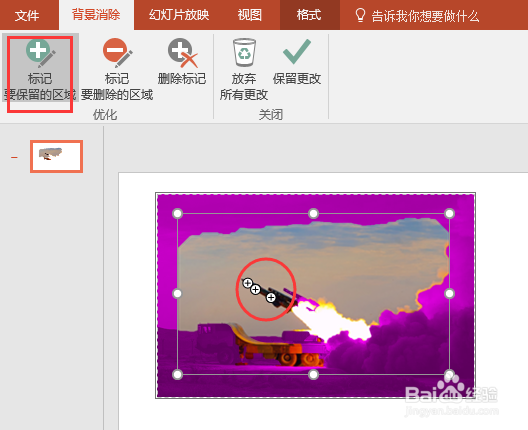Select slide 1 thumbnail in panel
This screenshot has height=430, width=528.
click(56, 157)
